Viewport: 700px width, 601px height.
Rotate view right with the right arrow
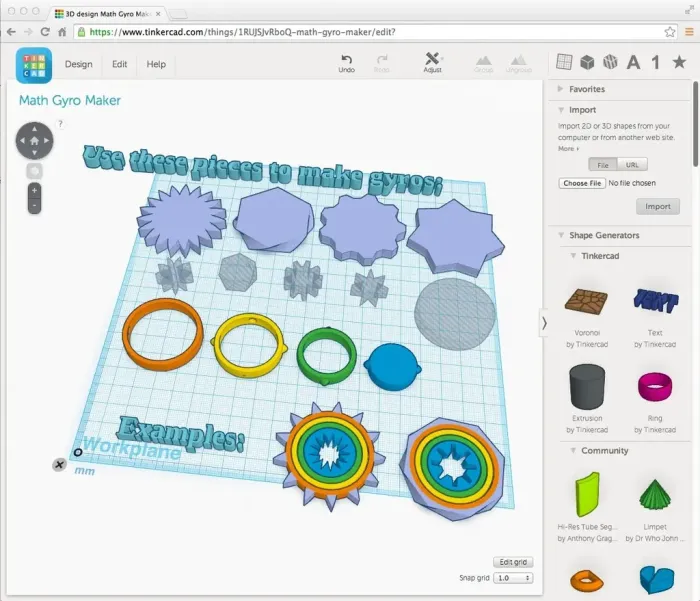(46, 141)
